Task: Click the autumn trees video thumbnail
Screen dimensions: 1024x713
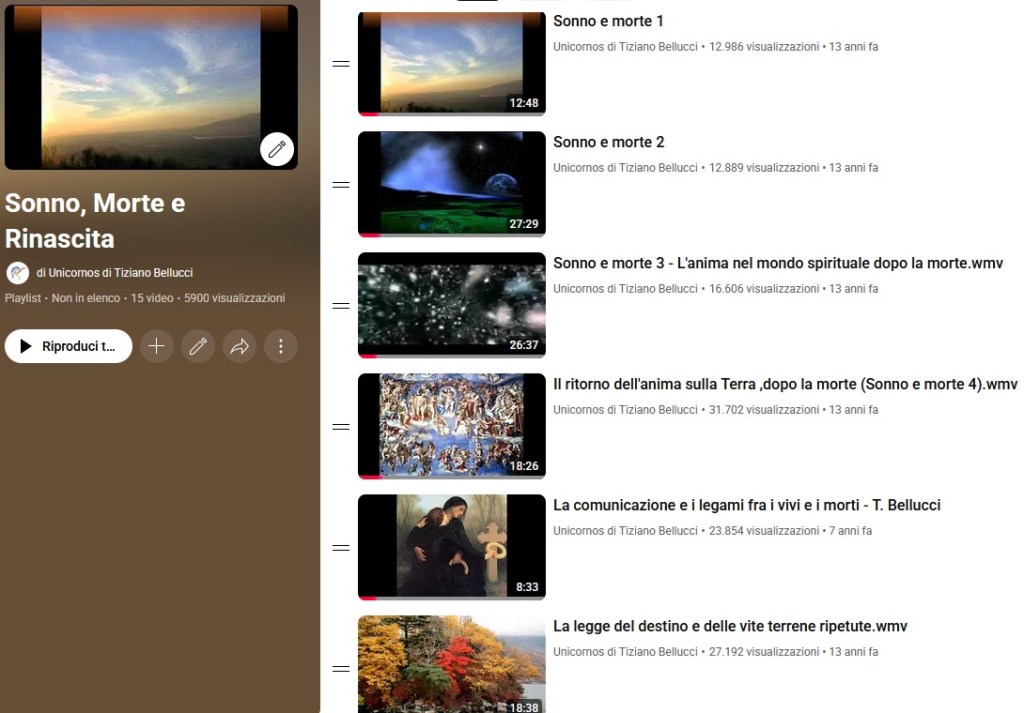Action: tap(451, 664)
